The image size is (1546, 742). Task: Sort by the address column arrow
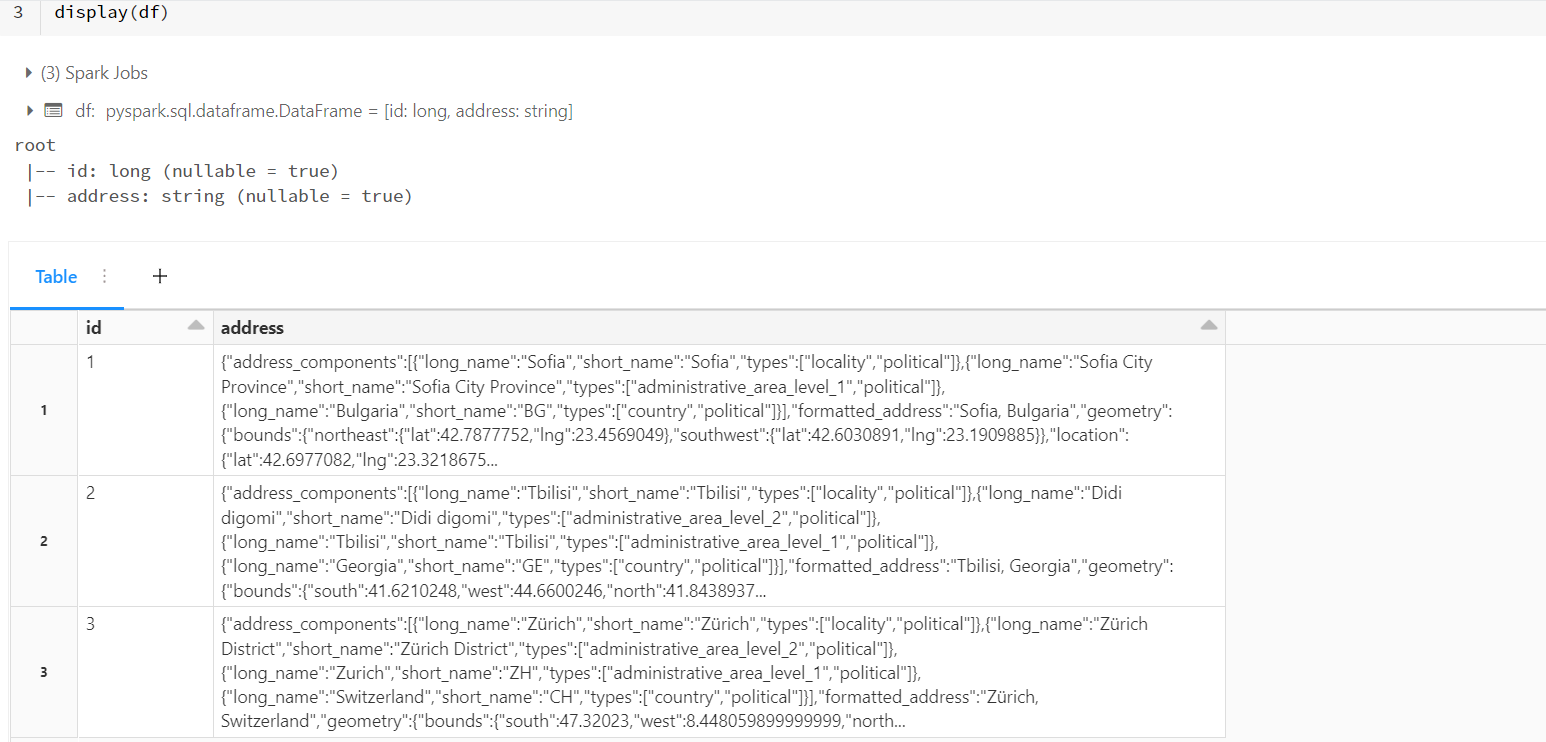tap(1209, 326)
